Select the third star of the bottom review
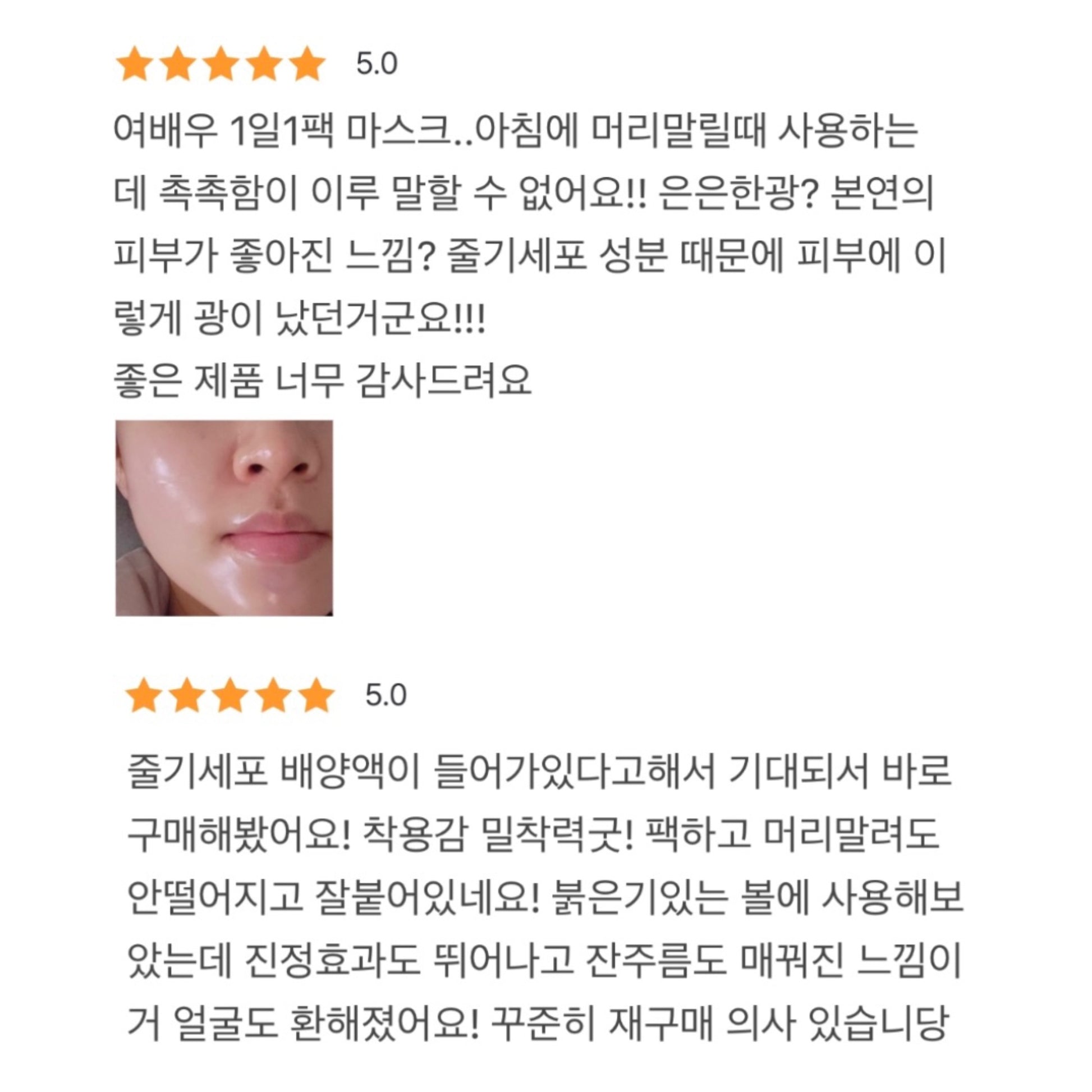 [x=231, y=696]
